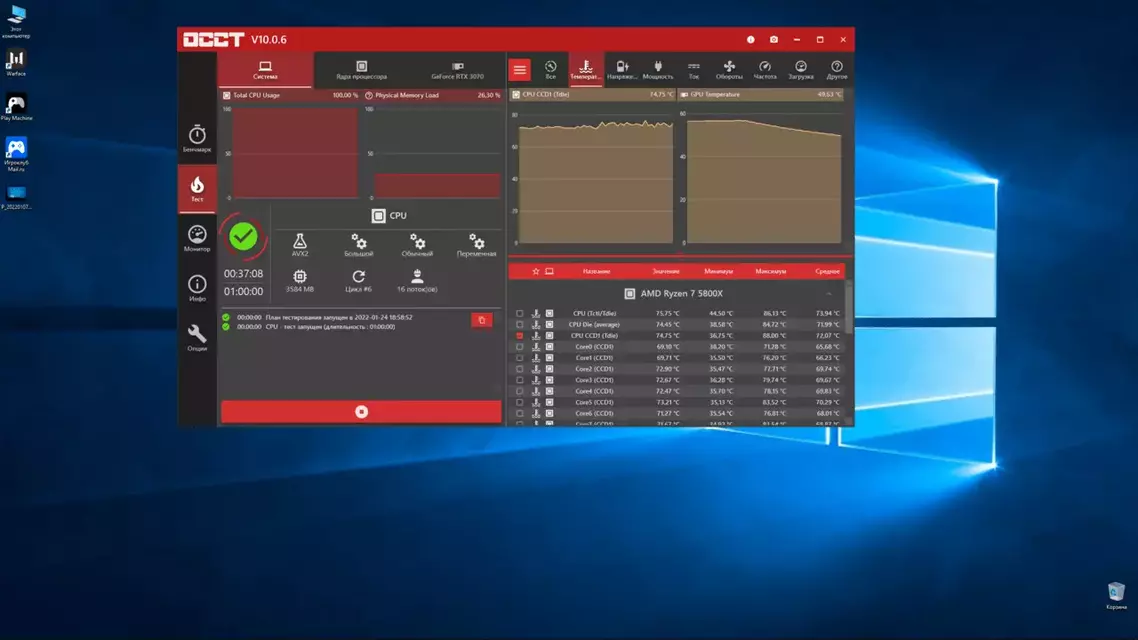Click the monitor column header icon

(x=549, y=271)
